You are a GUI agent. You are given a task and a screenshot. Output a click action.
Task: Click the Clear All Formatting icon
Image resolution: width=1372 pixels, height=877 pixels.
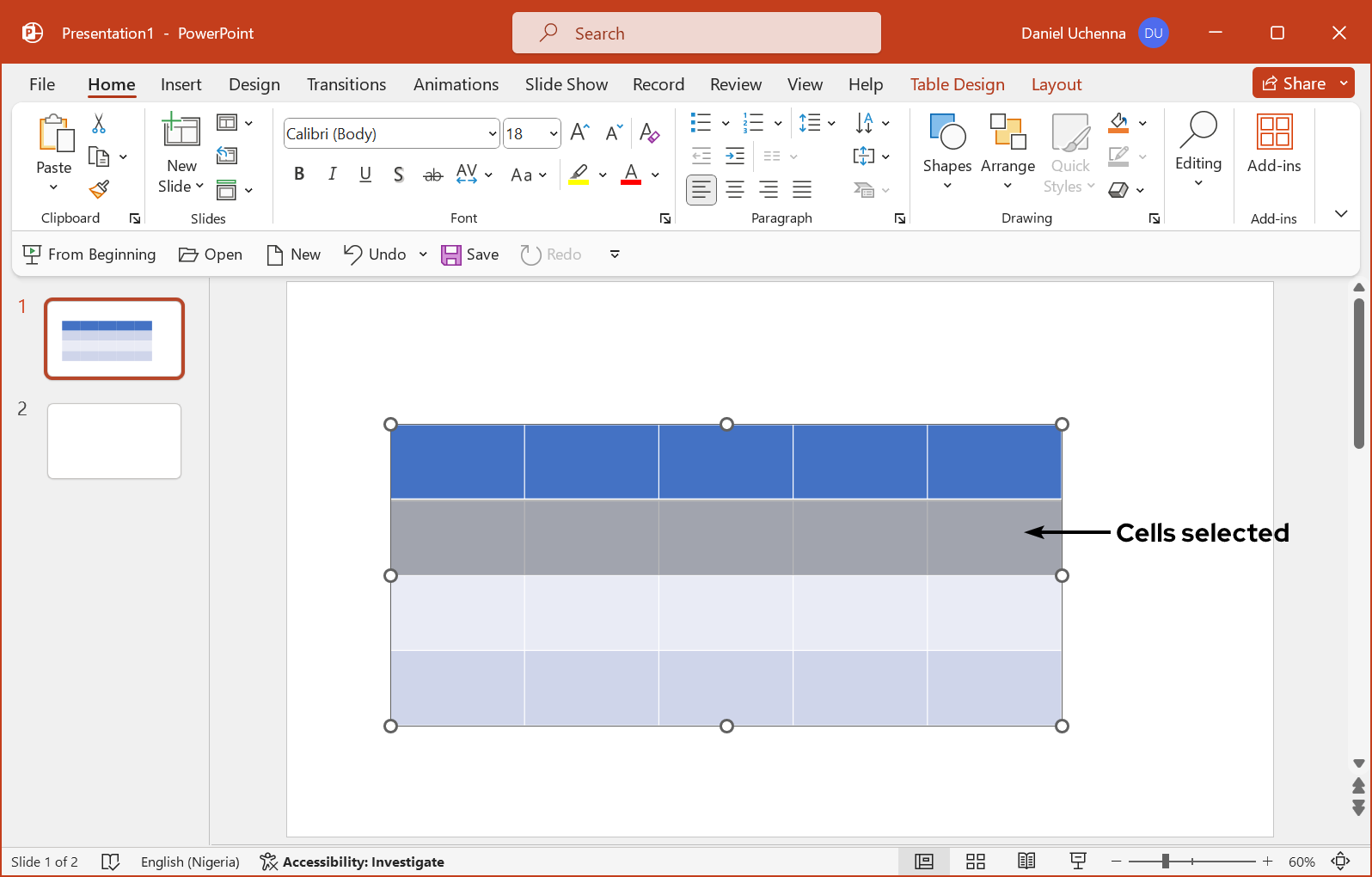pyautogui.click(x=649, y=133)
